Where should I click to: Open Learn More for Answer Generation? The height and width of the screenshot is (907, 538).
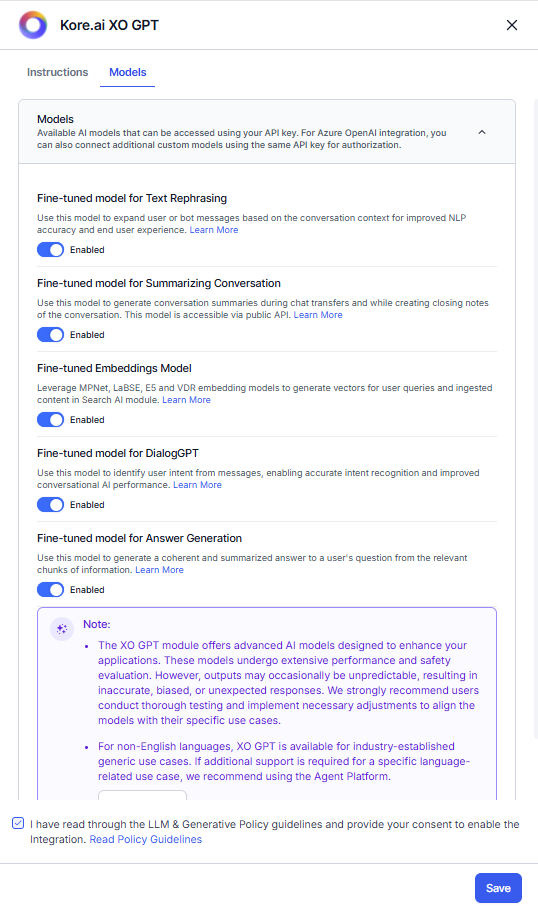(160, 570)
